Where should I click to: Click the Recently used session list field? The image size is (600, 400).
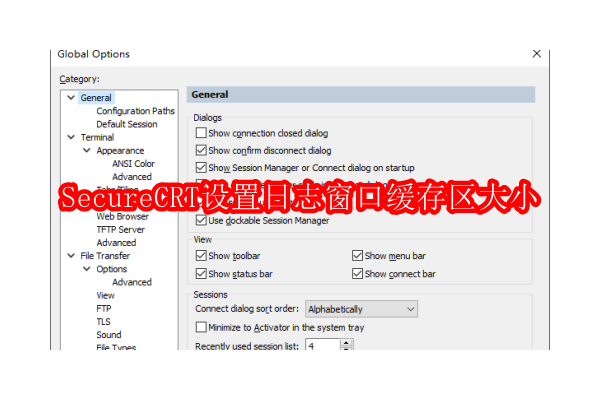(x=323, y=346)
